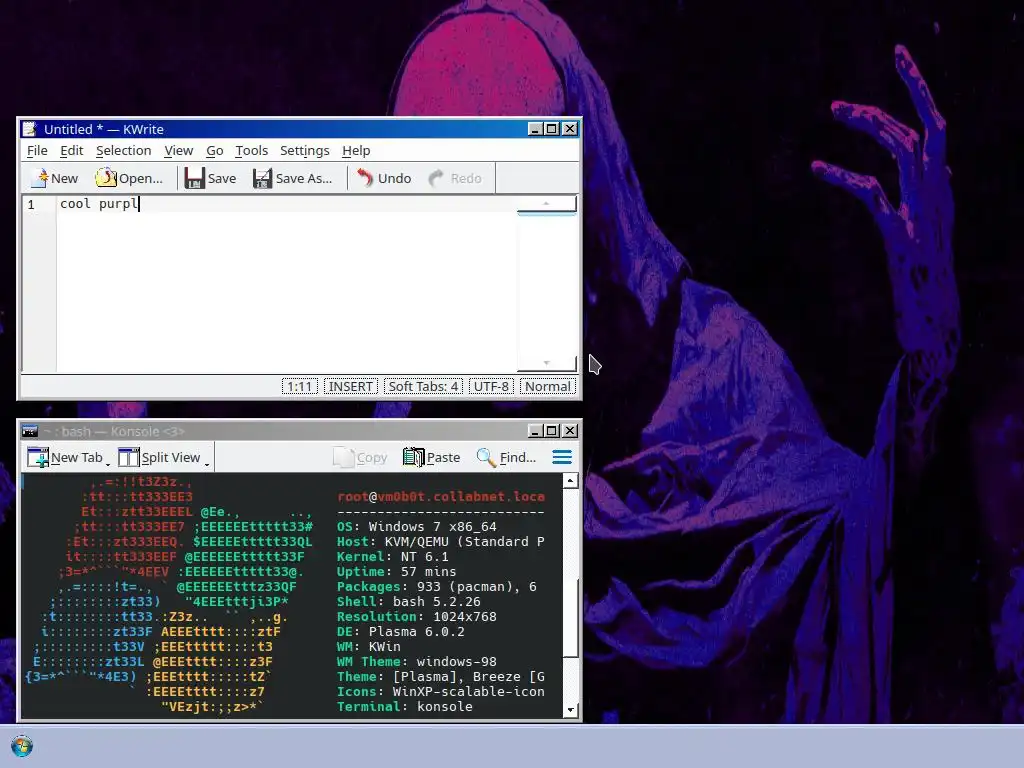Click the Save As... icon in KWrite
Image resolution: width=1024 pixels, height=768 pixels.
click(262, 178)
